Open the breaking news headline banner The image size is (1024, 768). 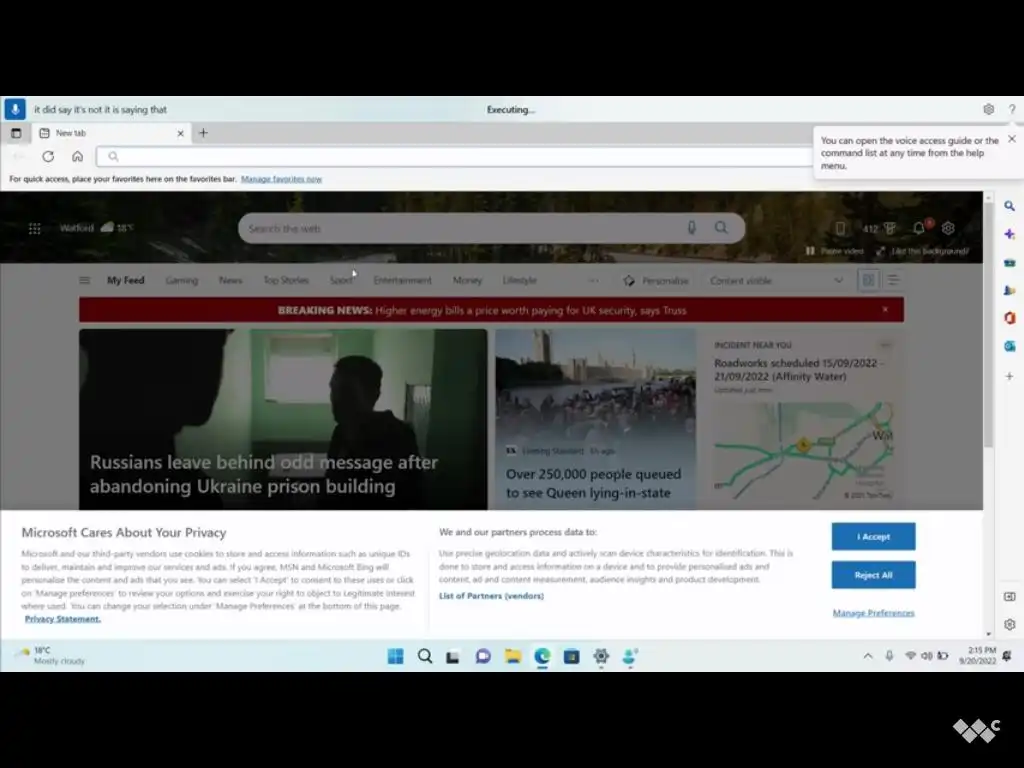point(482,310)
